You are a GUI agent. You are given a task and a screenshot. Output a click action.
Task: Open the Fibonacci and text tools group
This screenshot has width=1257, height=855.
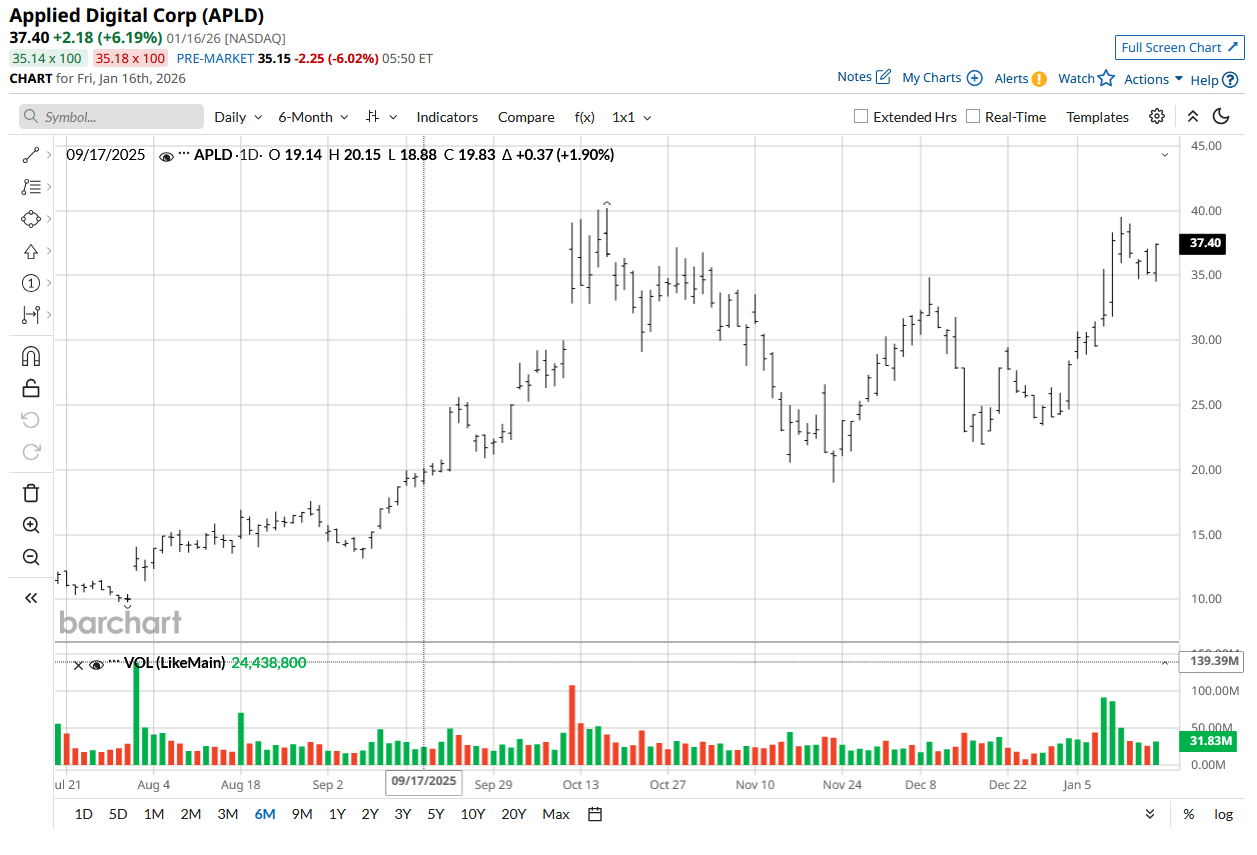click(x=30, y=187)
